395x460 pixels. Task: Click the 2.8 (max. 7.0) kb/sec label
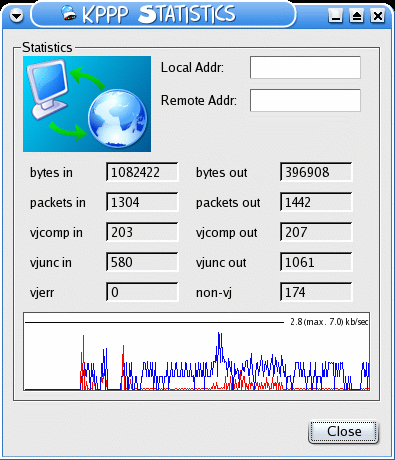click(329, 322)
